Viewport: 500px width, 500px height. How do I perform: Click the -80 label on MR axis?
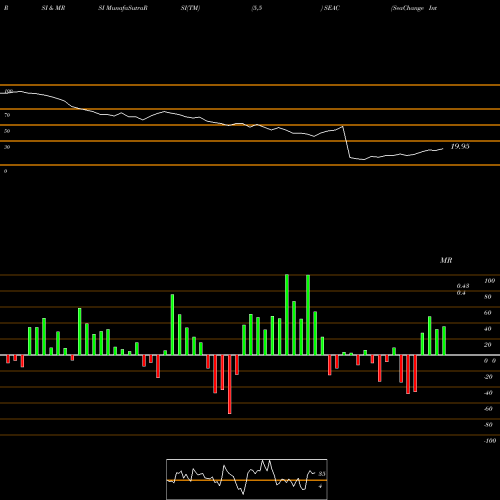488,425
